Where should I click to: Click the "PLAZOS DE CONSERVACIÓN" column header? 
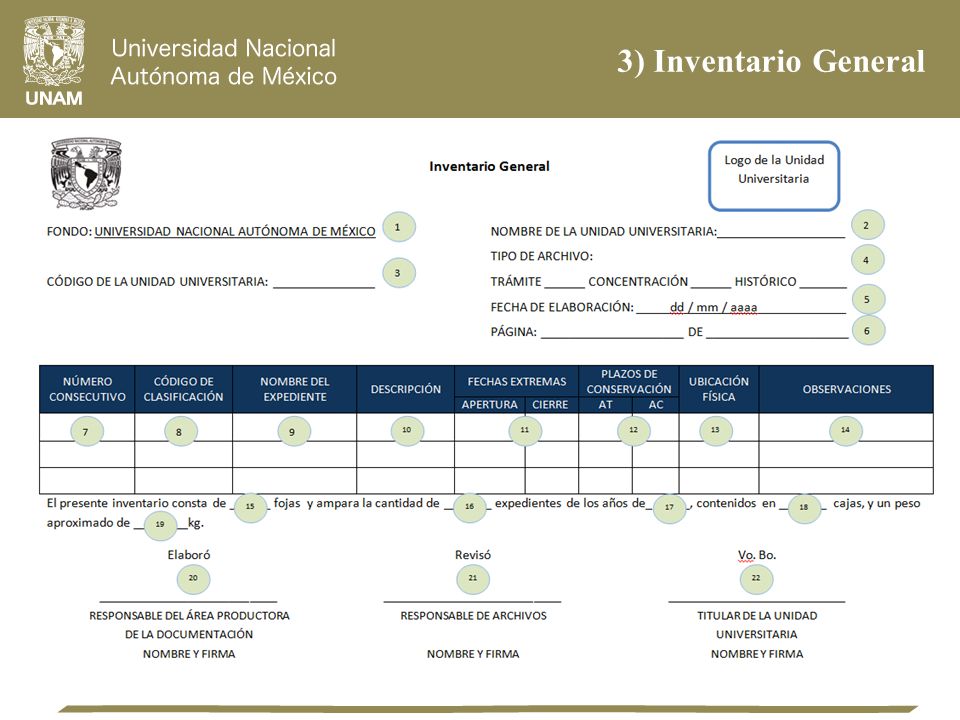(629, 381)
